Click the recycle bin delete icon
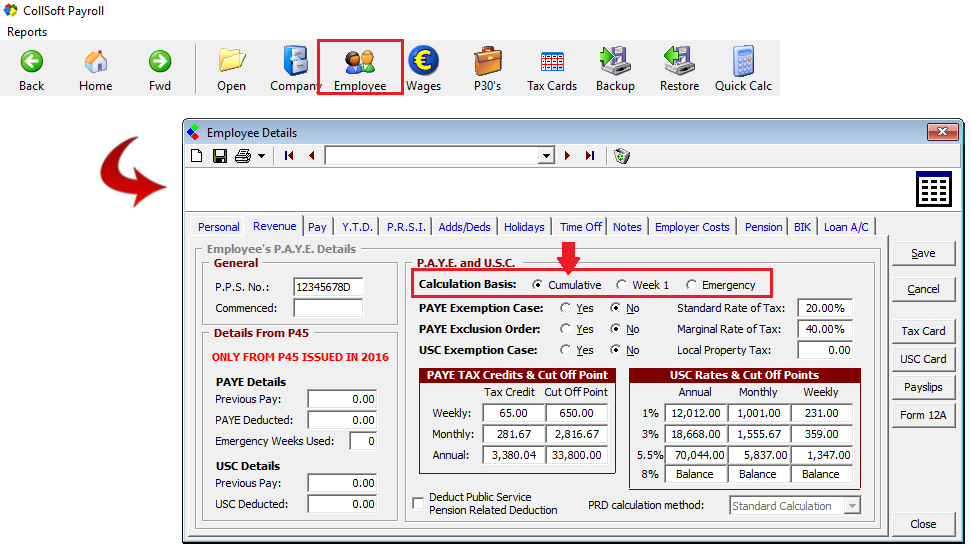The width and height of the screenshot is (971, 549). click(622, 156)
